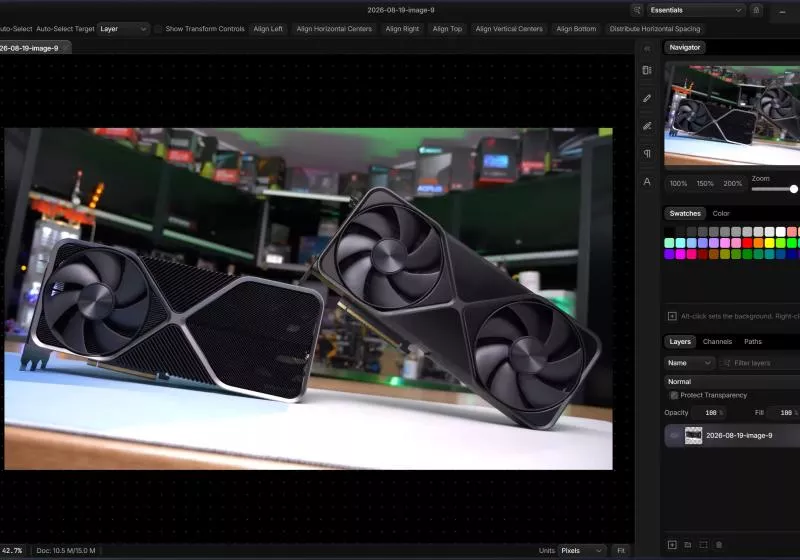Click Align Bottom button
Image resolution: width=800 pixels, height=560 pixels.
pyautogui.click(x=576, y=29)
